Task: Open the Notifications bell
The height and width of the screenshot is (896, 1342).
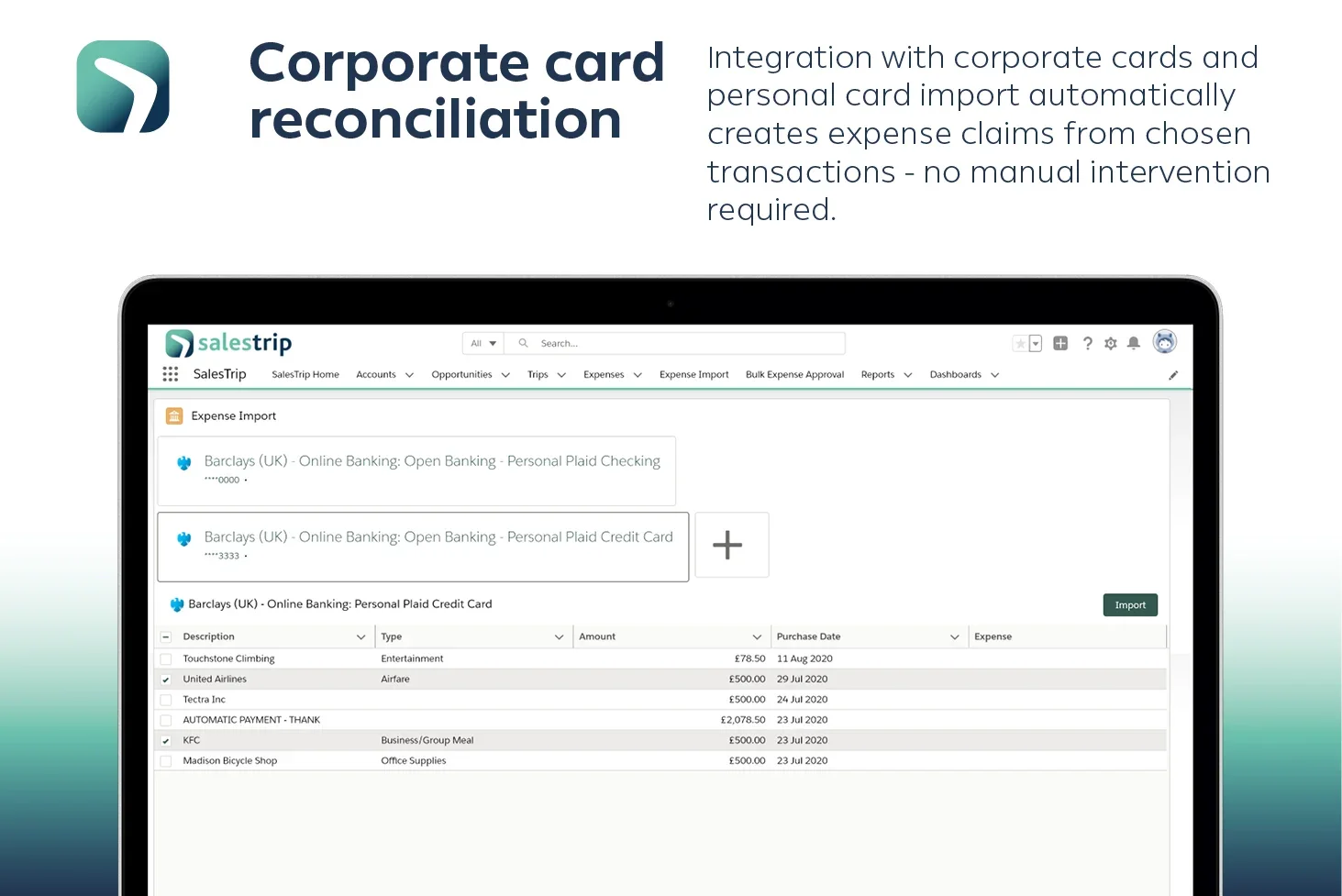Action: pyautogui.click(x=1134, y=343)
